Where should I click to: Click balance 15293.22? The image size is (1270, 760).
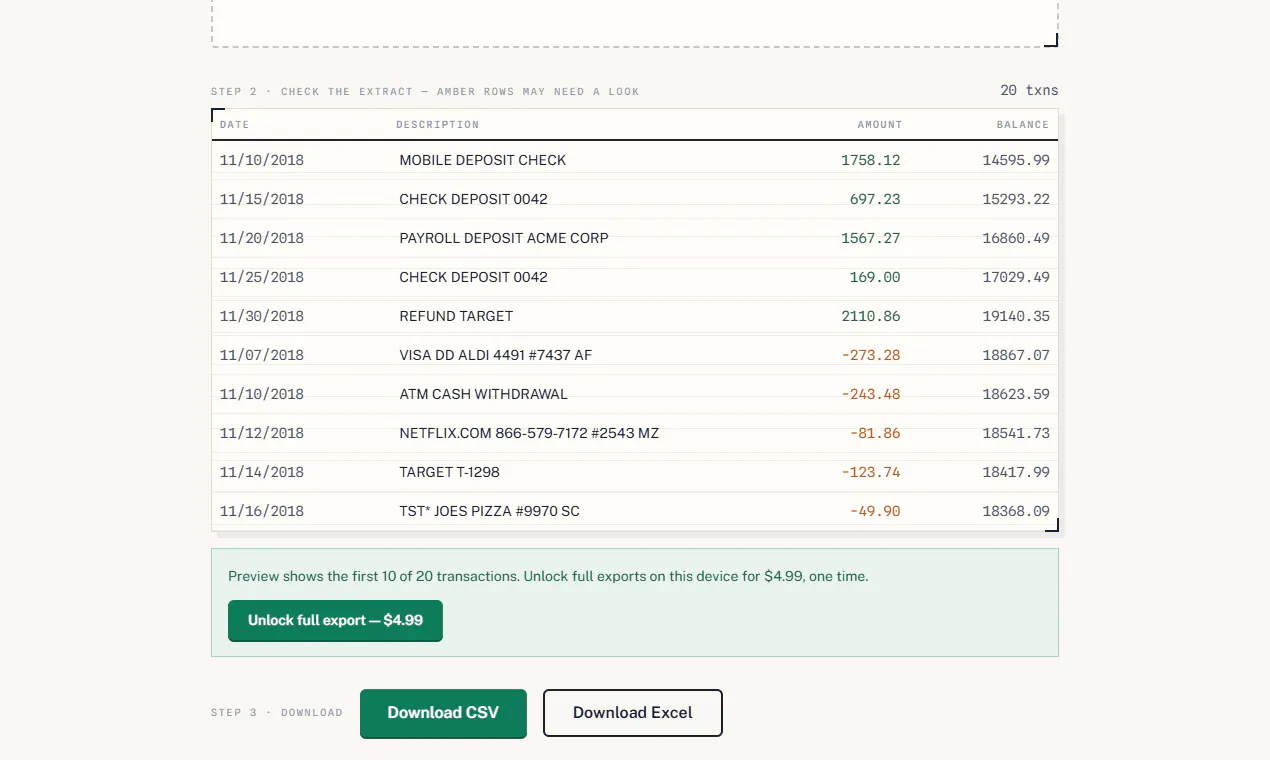1016,199
